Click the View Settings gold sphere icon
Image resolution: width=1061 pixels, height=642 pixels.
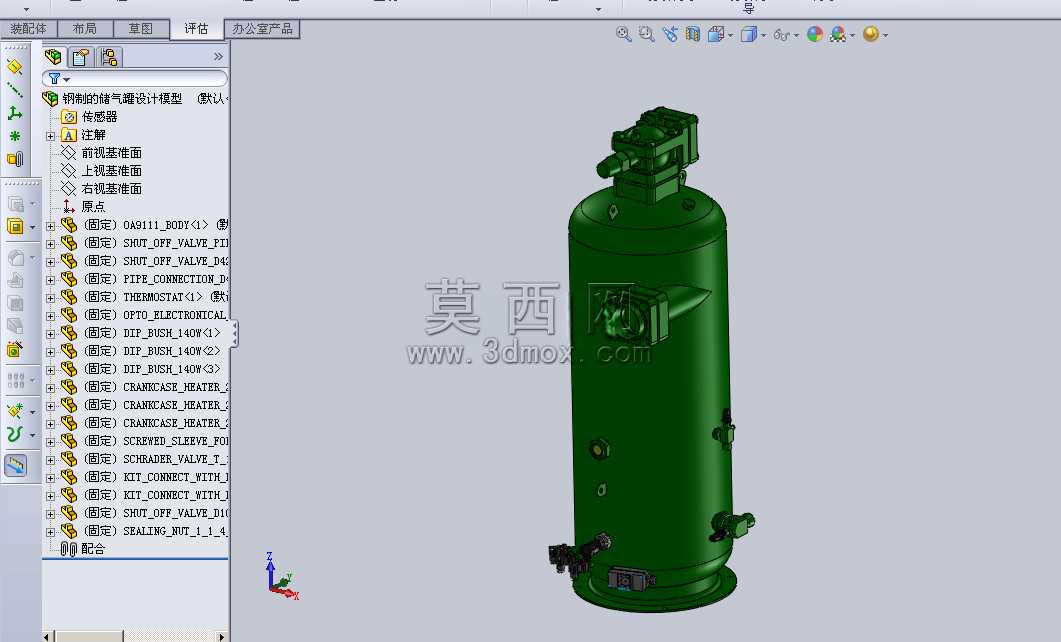(x=871, y=34)
